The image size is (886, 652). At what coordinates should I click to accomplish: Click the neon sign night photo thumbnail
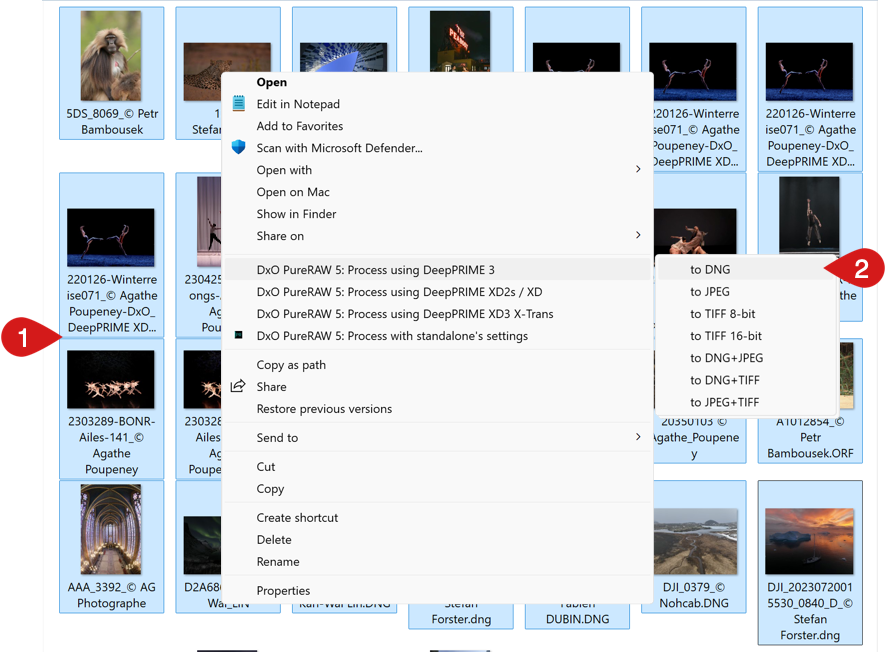460,41
